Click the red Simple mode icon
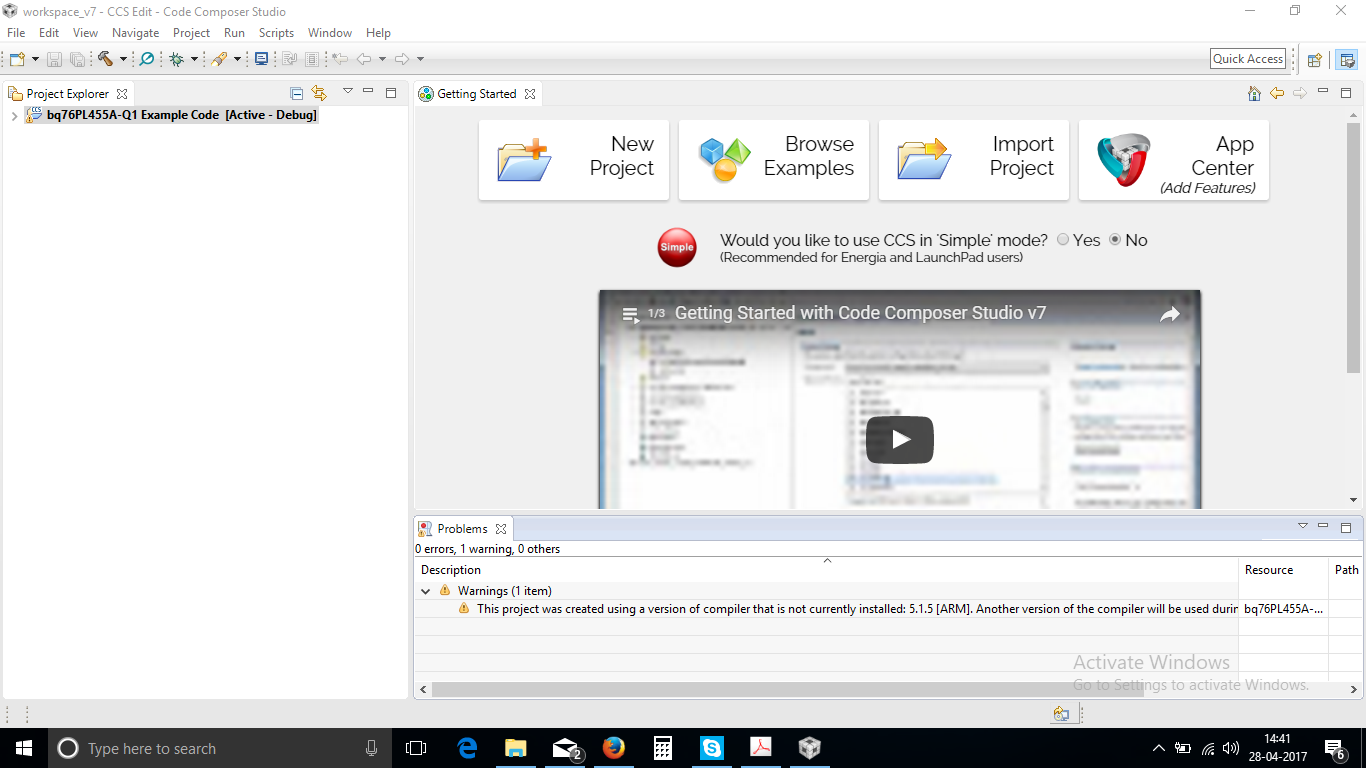The image size is (1366, 768). (x=677, y=247)
